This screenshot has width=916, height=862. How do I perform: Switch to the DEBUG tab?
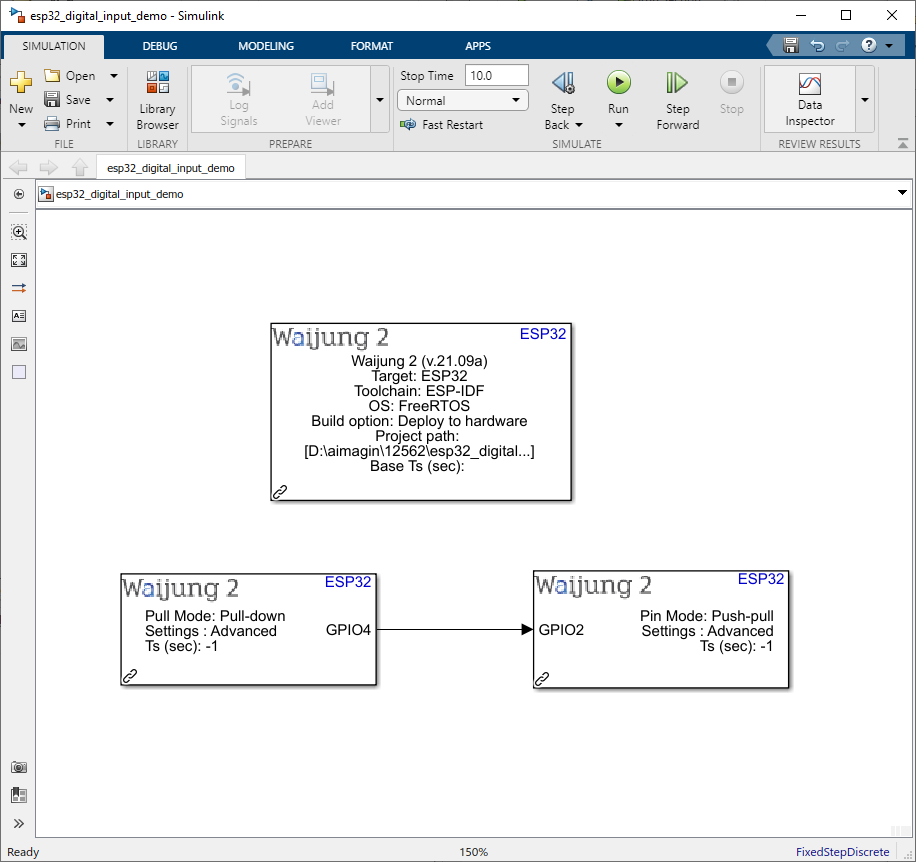[160, 46]
